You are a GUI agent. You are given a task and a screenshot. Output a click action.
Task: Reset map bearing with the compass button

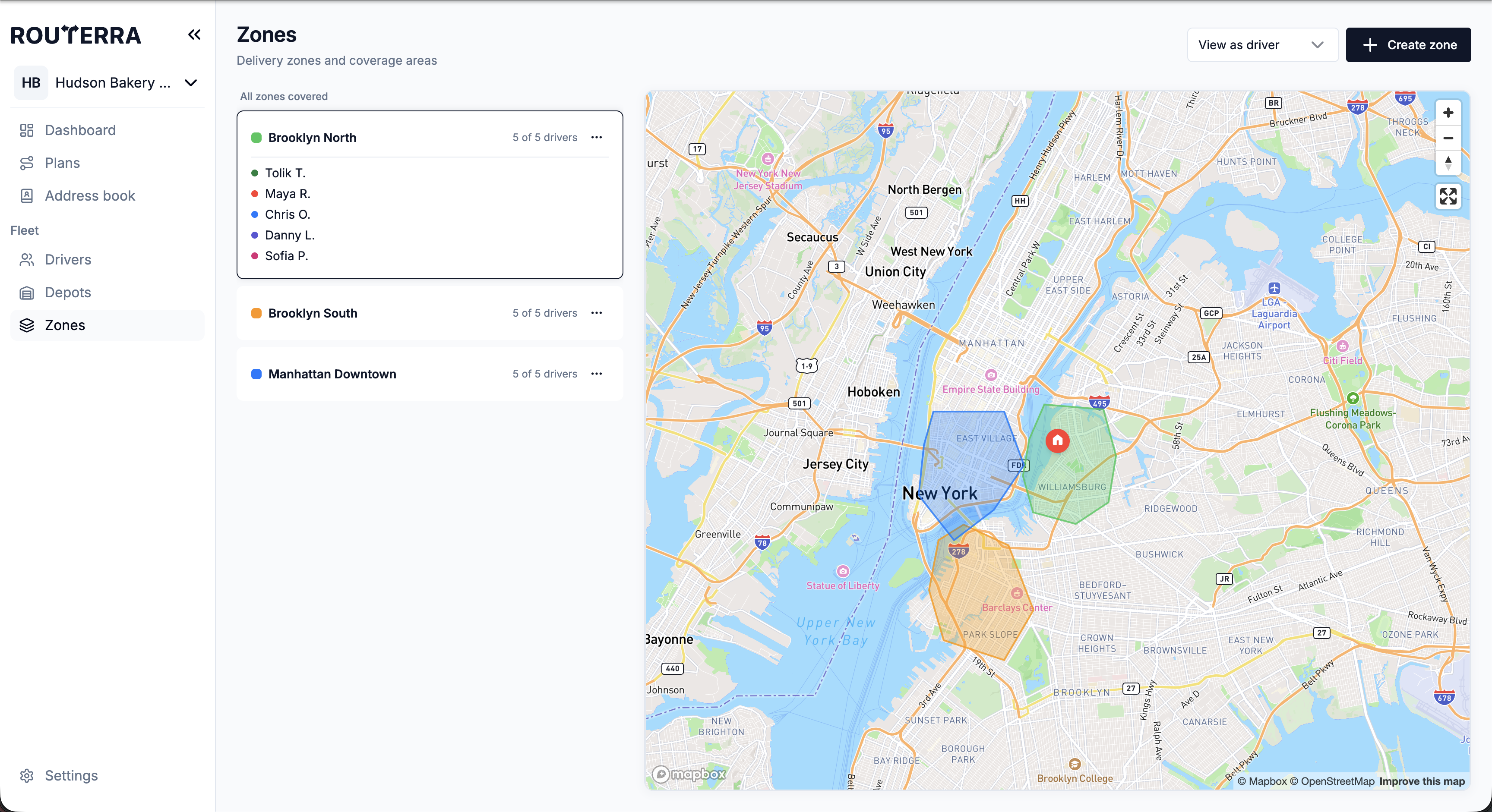[1448, 163]
